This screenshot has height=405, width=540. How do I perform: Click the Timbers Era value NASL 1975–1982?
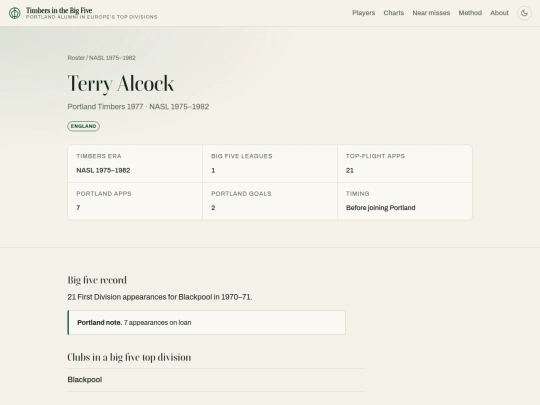tap(103, 170)
